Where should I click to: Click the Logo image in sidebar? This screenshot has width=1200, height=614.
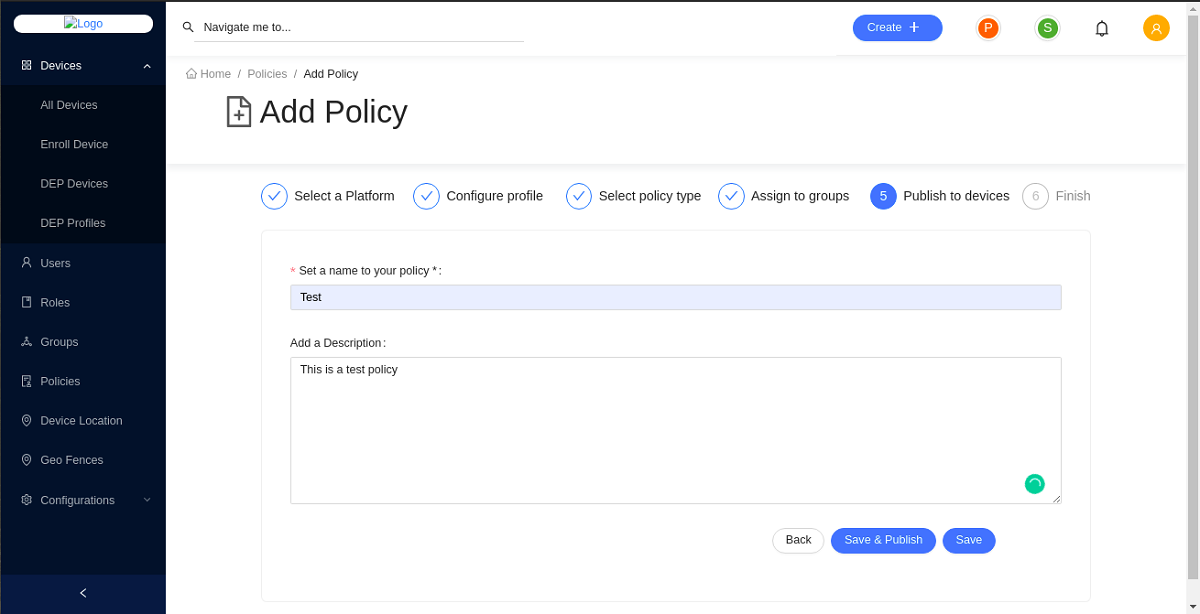83,24
